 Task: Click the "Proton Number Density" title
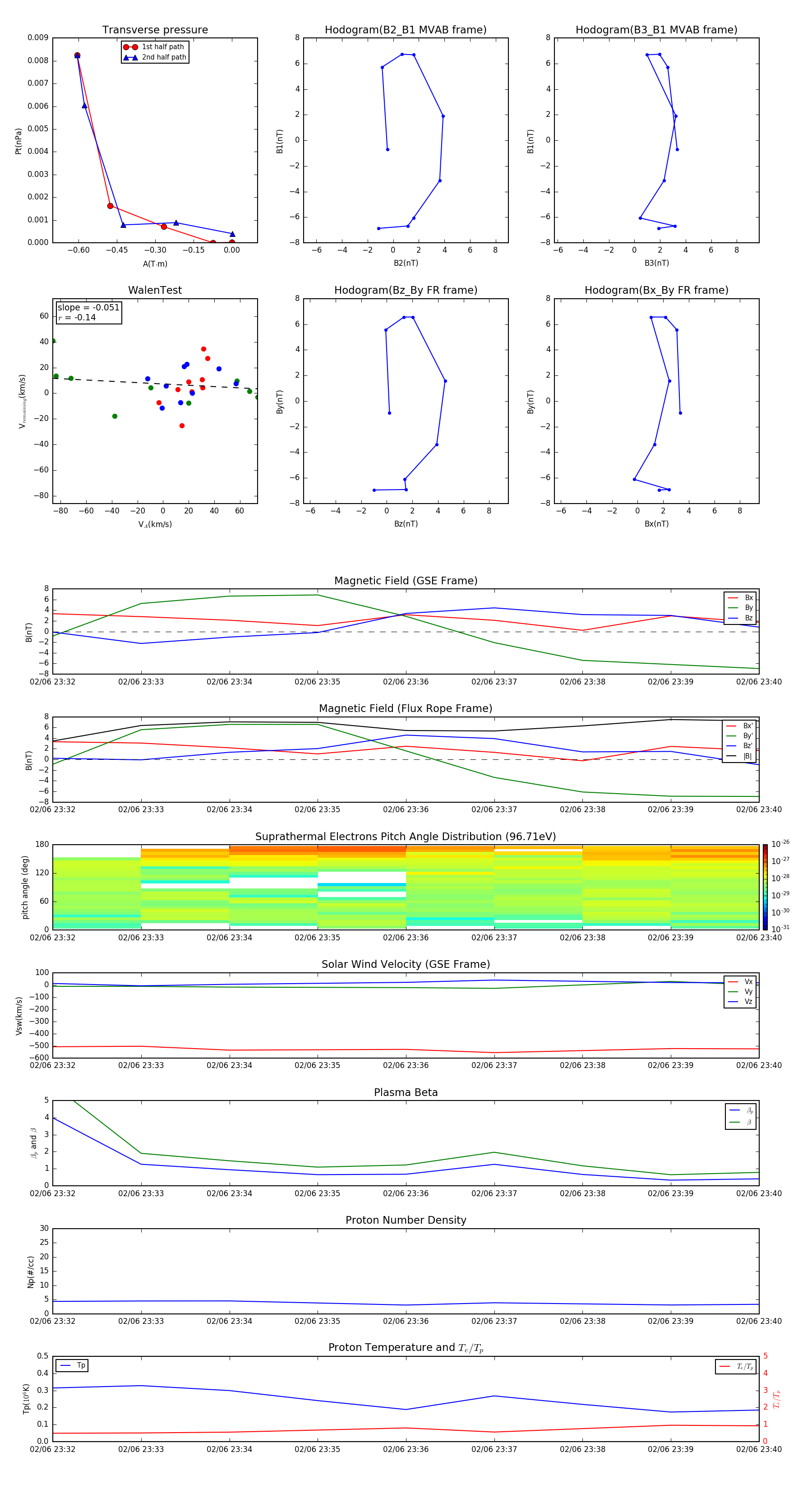(x=406, y=1220)
